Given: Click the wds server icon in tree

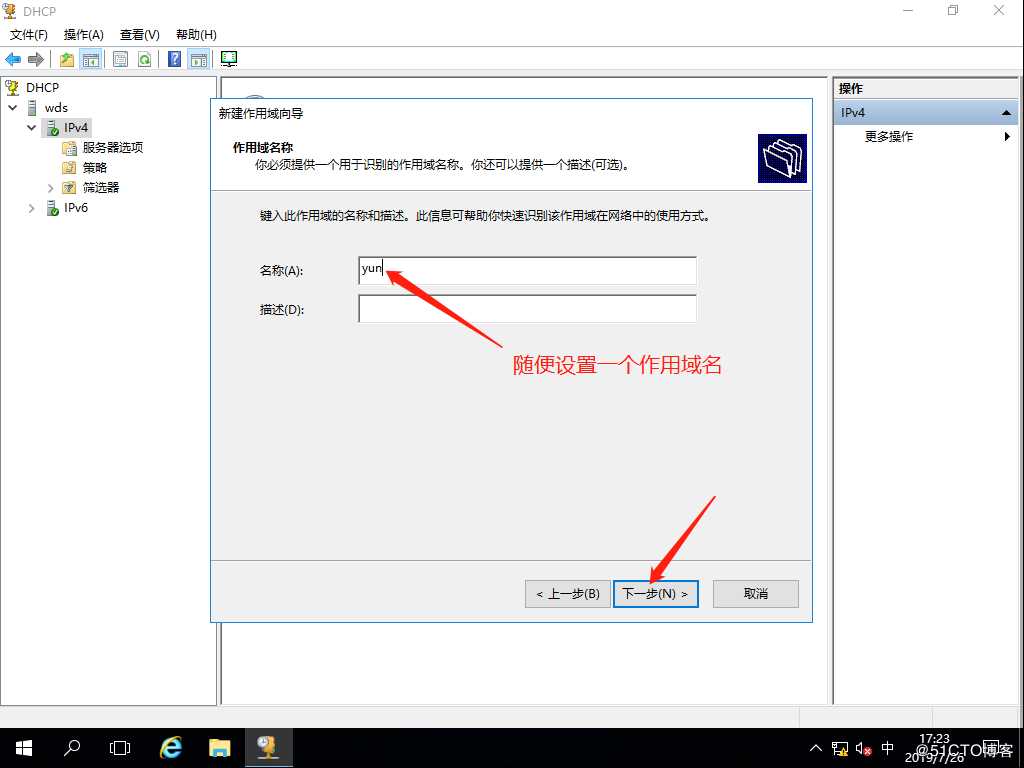Looking at the screenshot, I should 32,107.
